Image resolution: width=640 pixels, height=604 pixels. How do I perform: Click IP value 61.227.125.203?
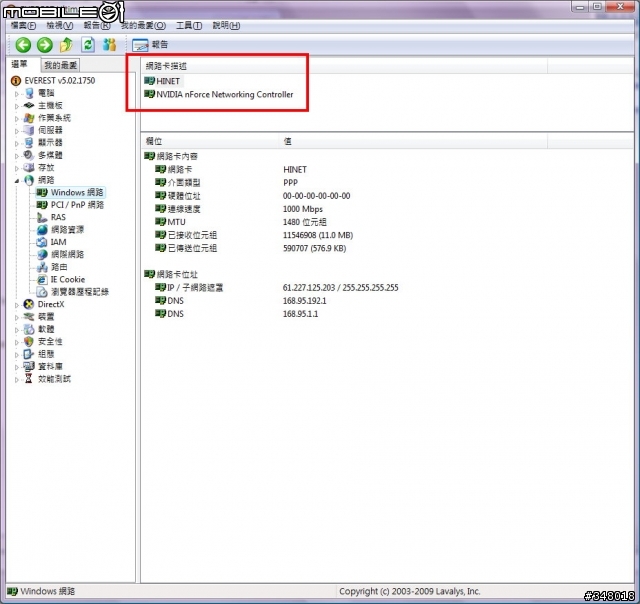[309, 288]
